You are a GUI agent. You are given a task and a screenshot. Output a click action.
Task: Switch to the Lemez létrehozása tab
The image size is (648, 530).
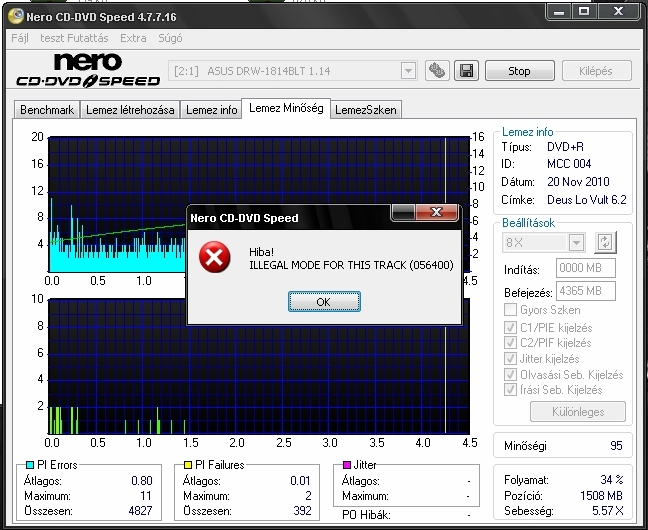tap(130, 110)
